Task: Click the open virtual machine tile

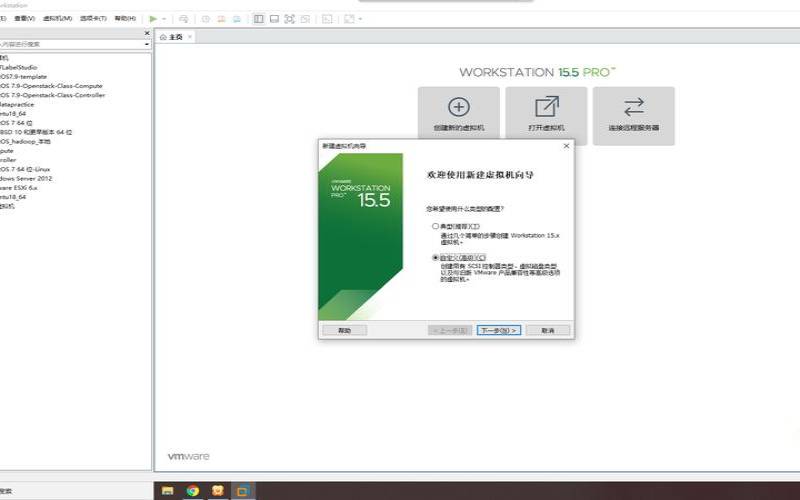Action: click(546, 115)
